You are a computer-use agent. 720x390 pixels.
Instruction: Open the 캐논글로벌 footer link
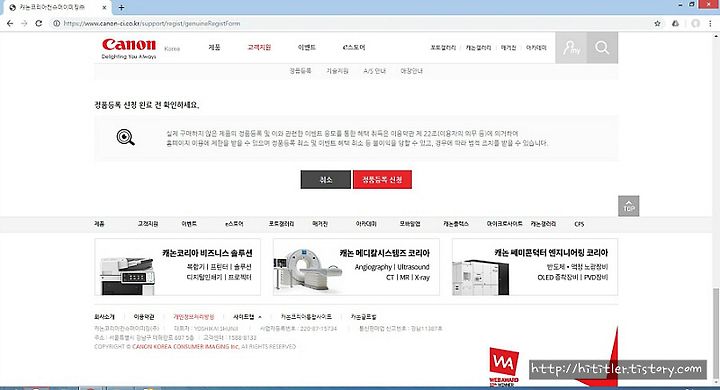364,317
